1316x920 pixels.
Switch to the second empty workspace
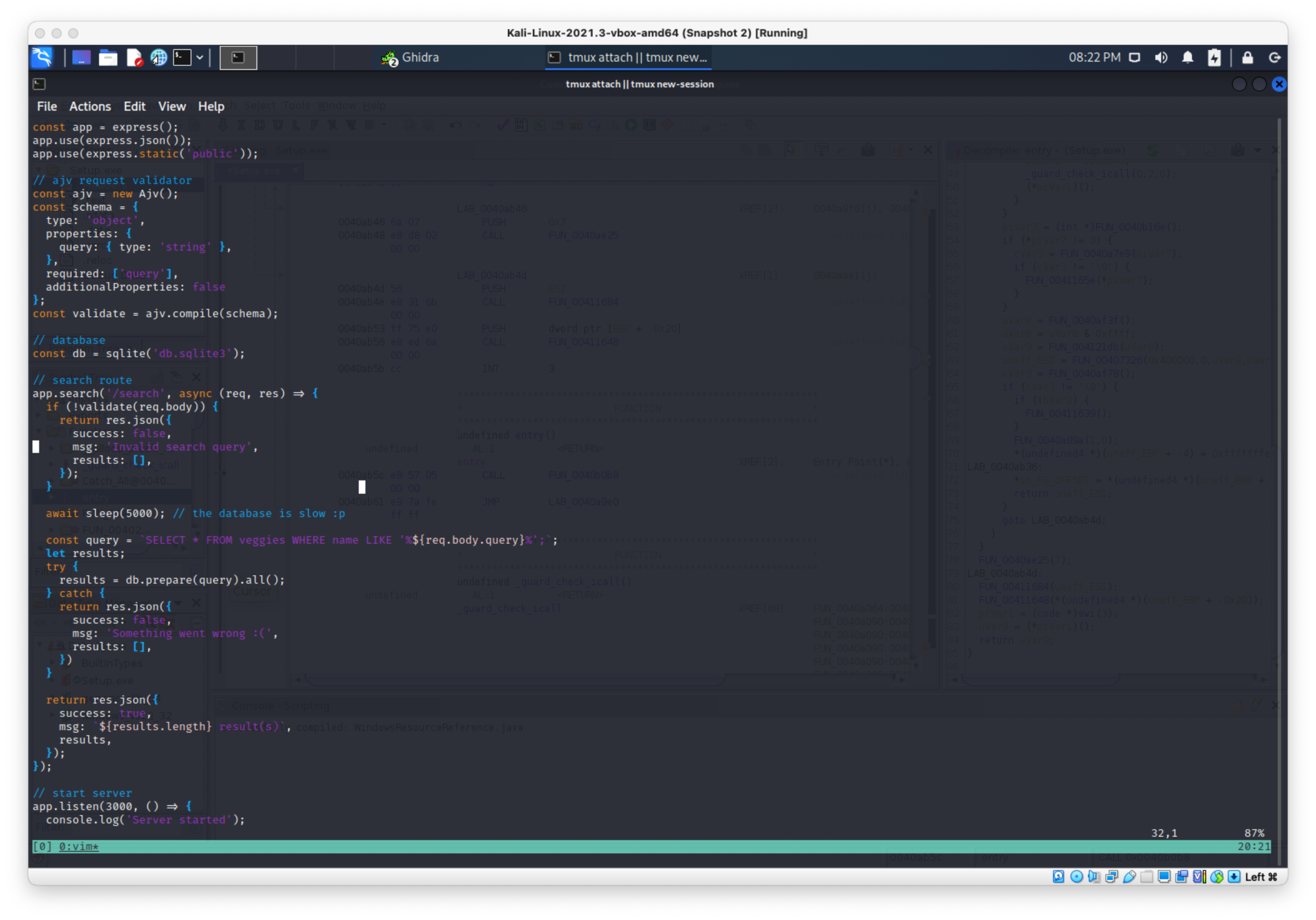pyautogui.click(x=277, y=57)
